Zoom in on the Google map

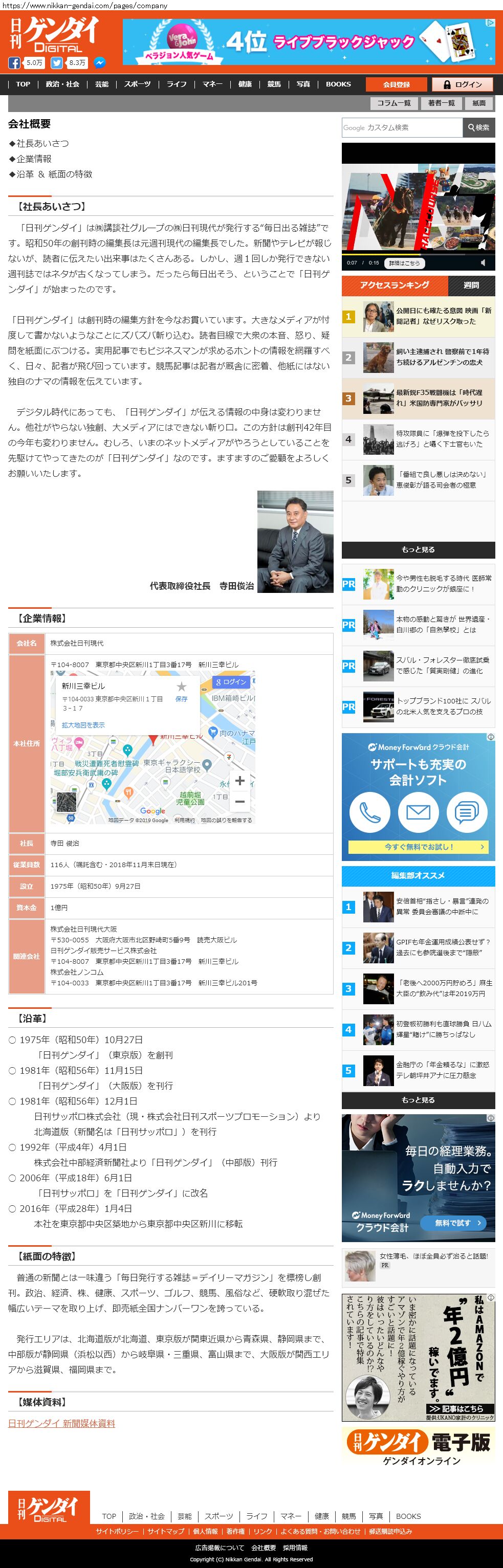pyautogui.click(x=240, y=780)
